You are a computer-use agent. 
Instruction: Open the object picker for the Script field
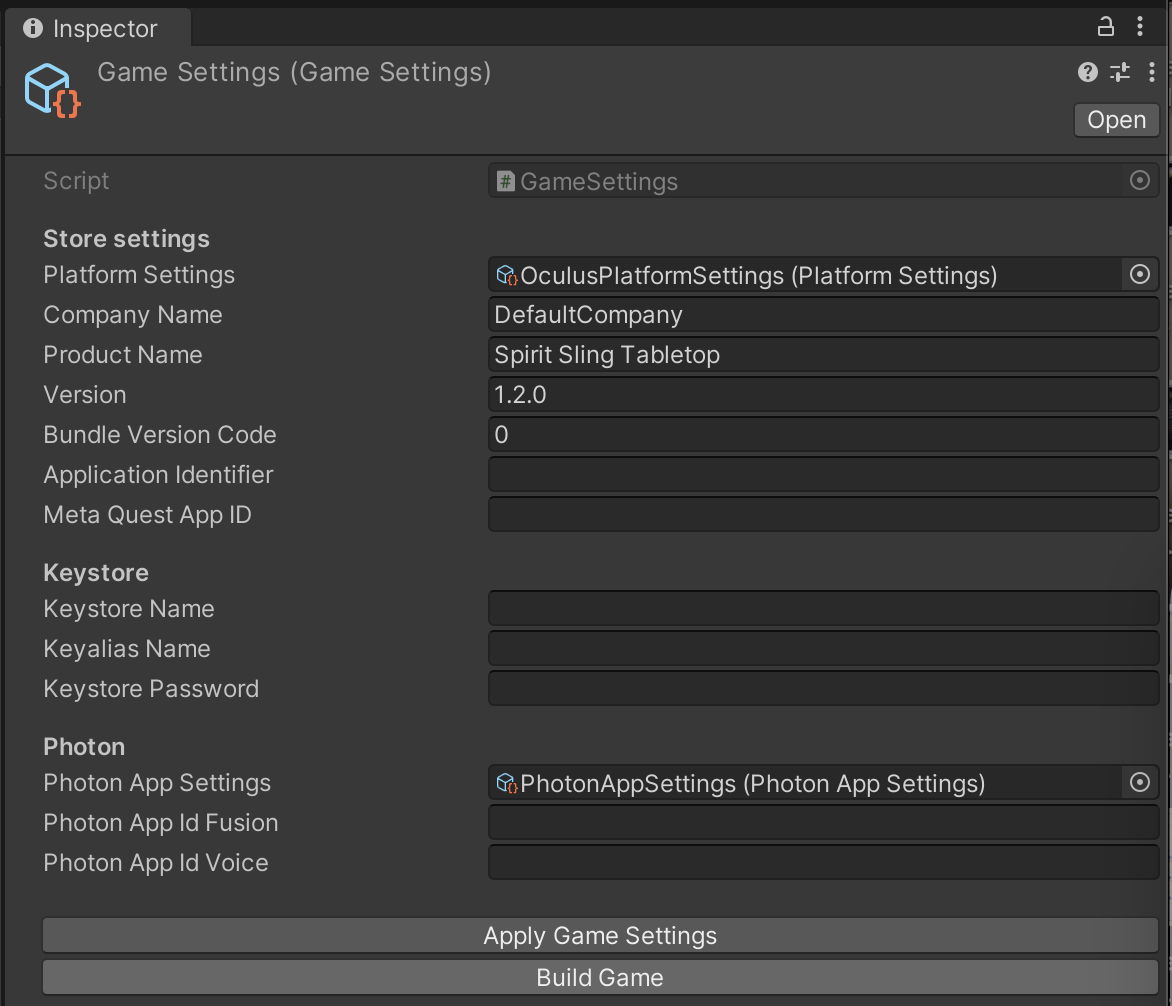[x=1139, y=180]
